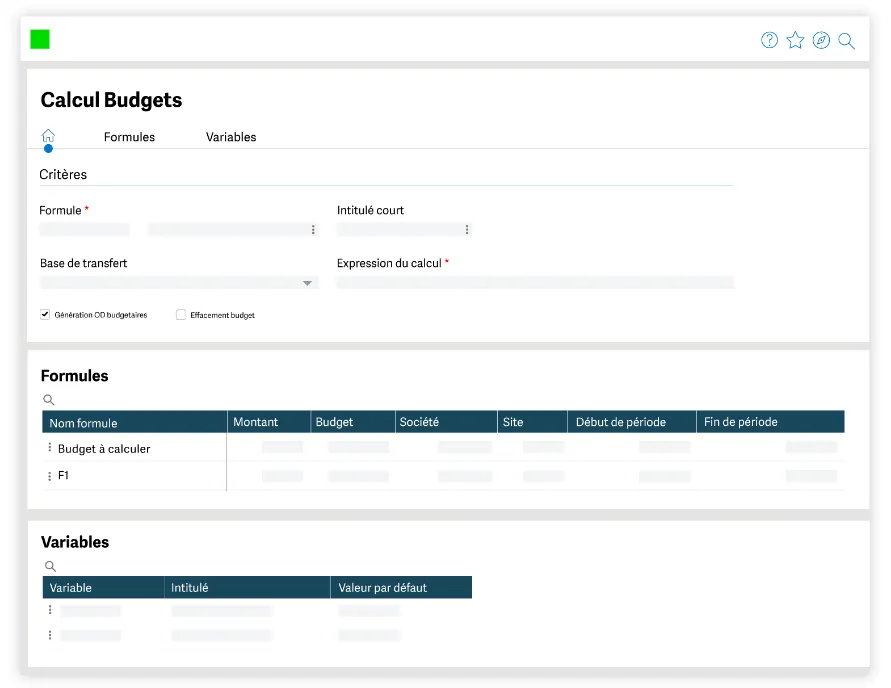Enable the Effacement budget checkbox
Viewport: 891px width, 688px height.
(x=181, y=314)
